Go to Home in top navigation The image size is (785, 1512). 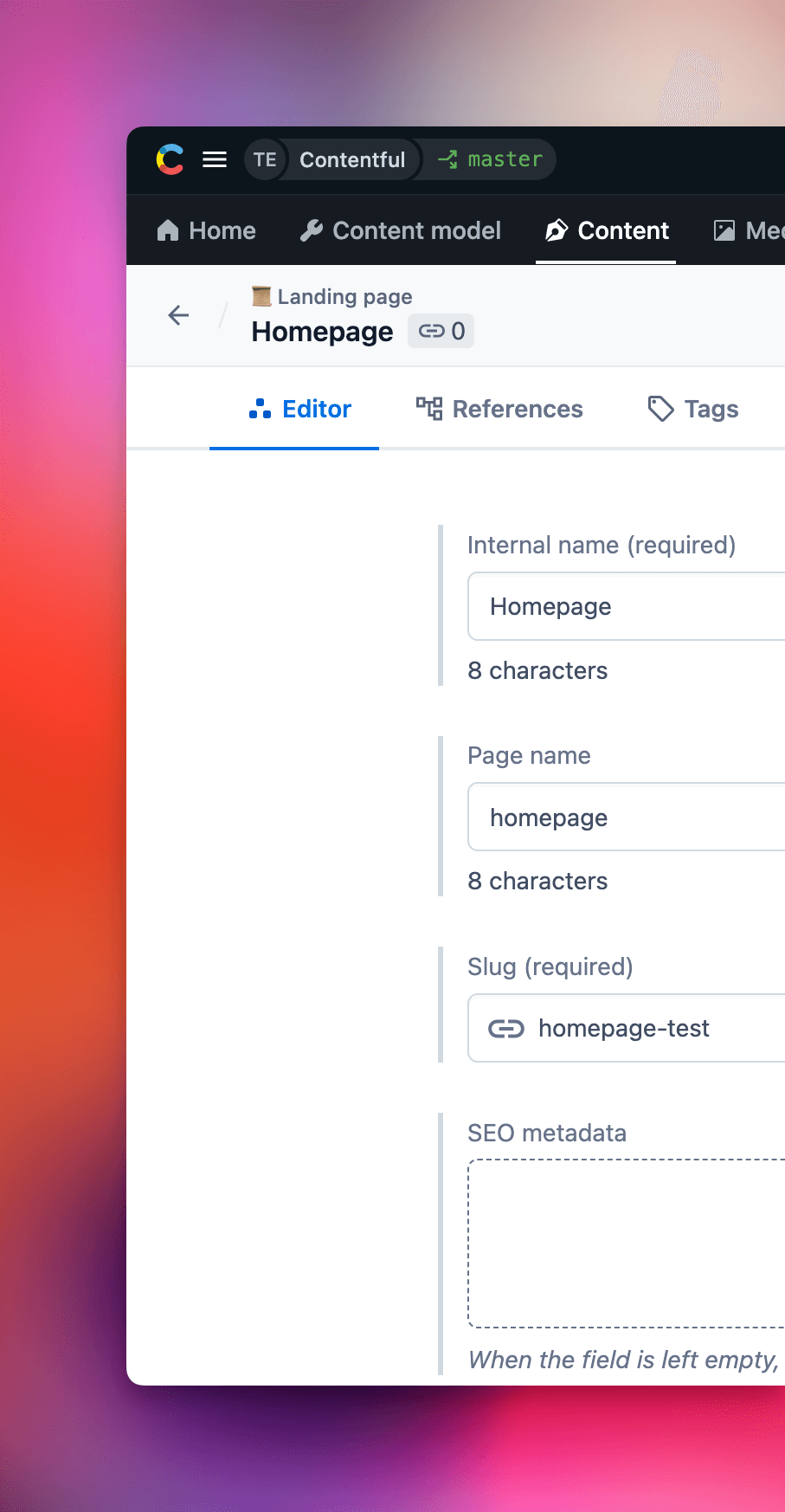tap(206, 230)
